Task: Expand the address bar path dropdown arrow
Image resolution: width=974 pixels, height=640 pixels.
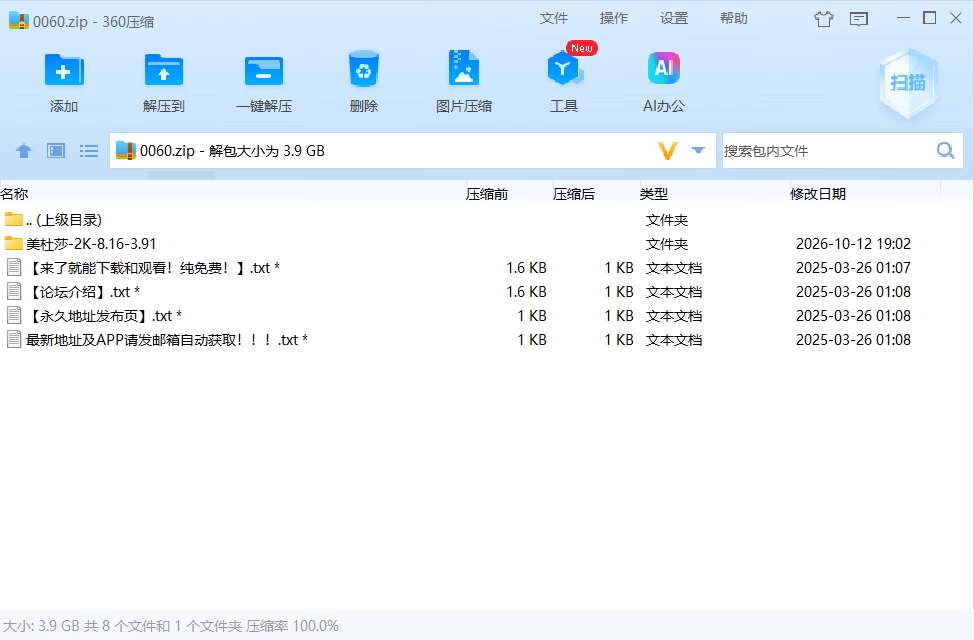Action: tap(698, 150)
